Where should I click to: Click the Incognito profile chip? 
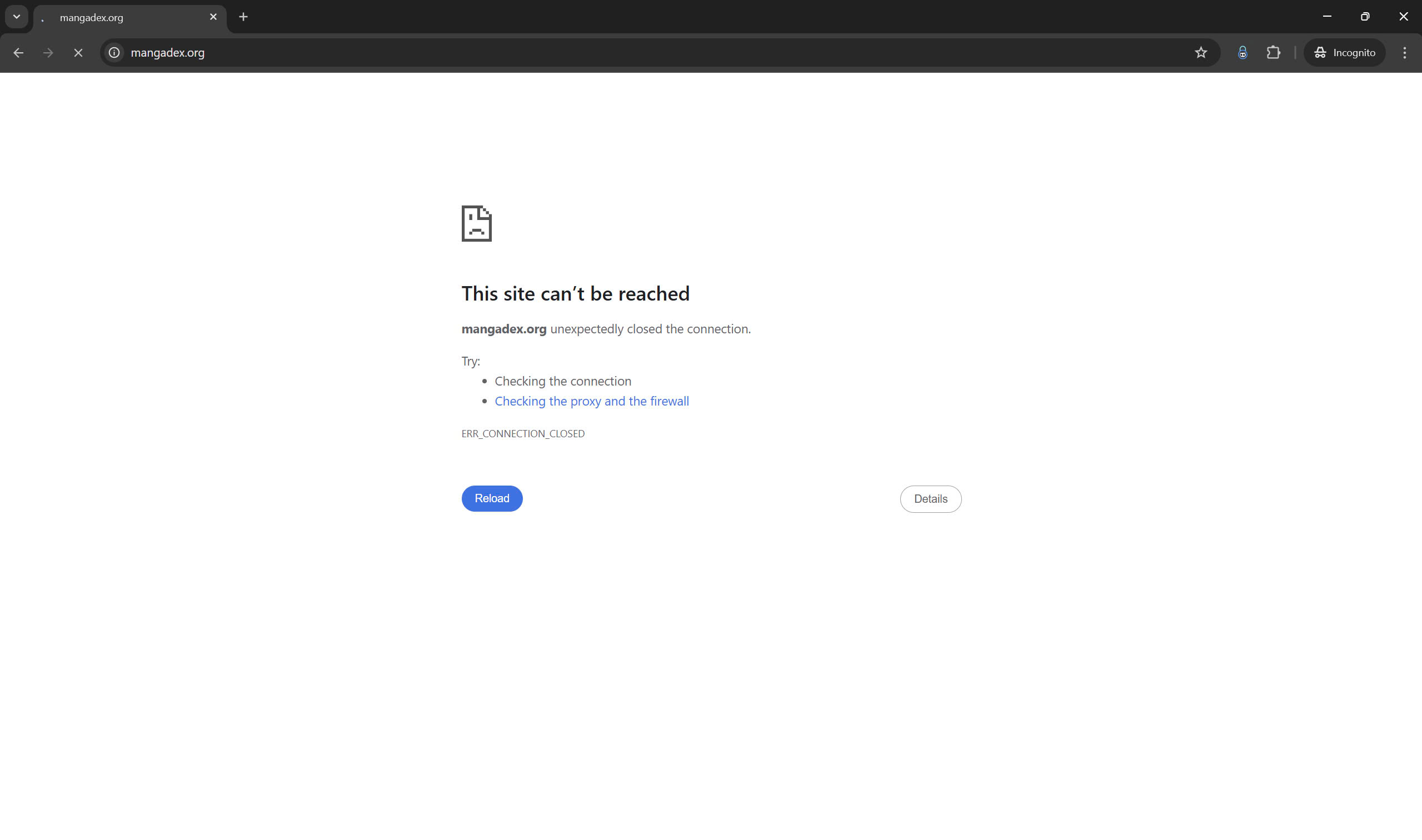pyautogui.click(x=1344, y=53)
